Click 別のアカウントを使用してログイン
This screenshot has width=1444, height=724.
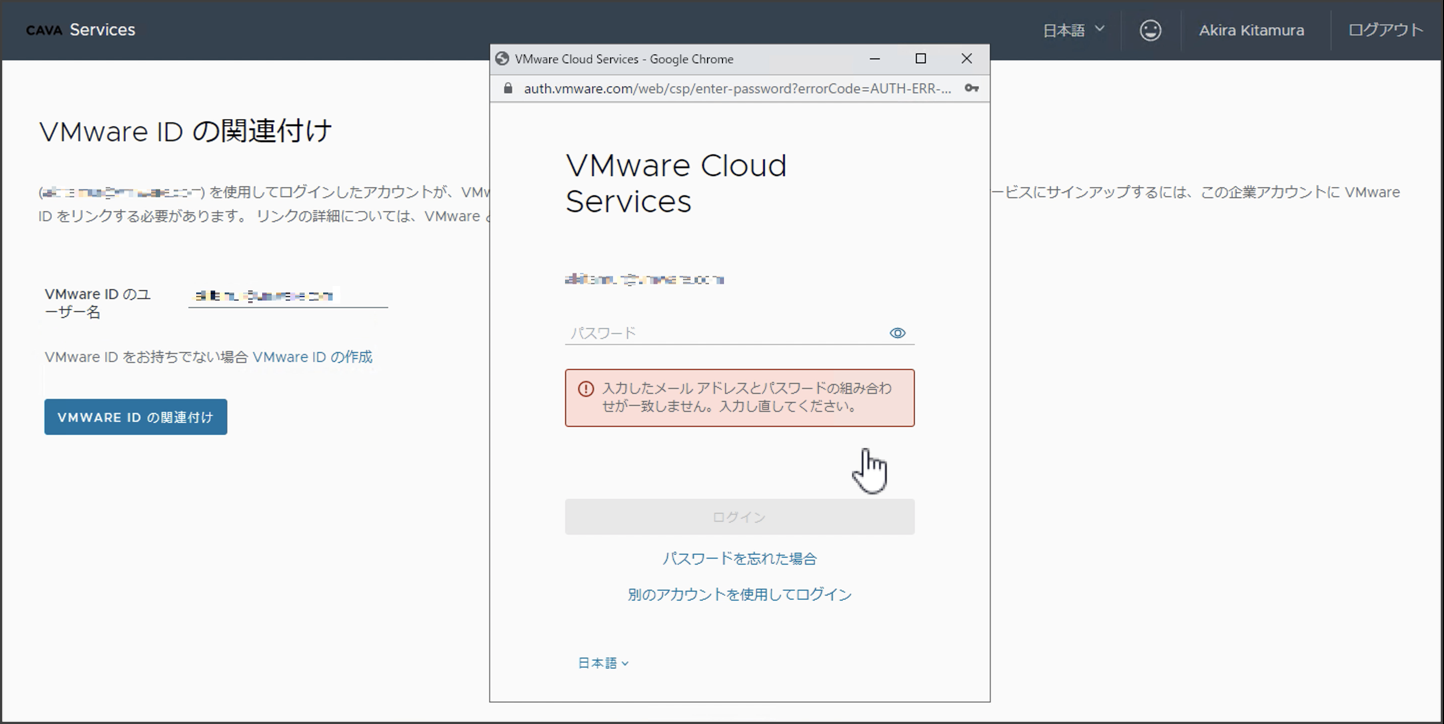pyautogui.click(x=739, y=594)
